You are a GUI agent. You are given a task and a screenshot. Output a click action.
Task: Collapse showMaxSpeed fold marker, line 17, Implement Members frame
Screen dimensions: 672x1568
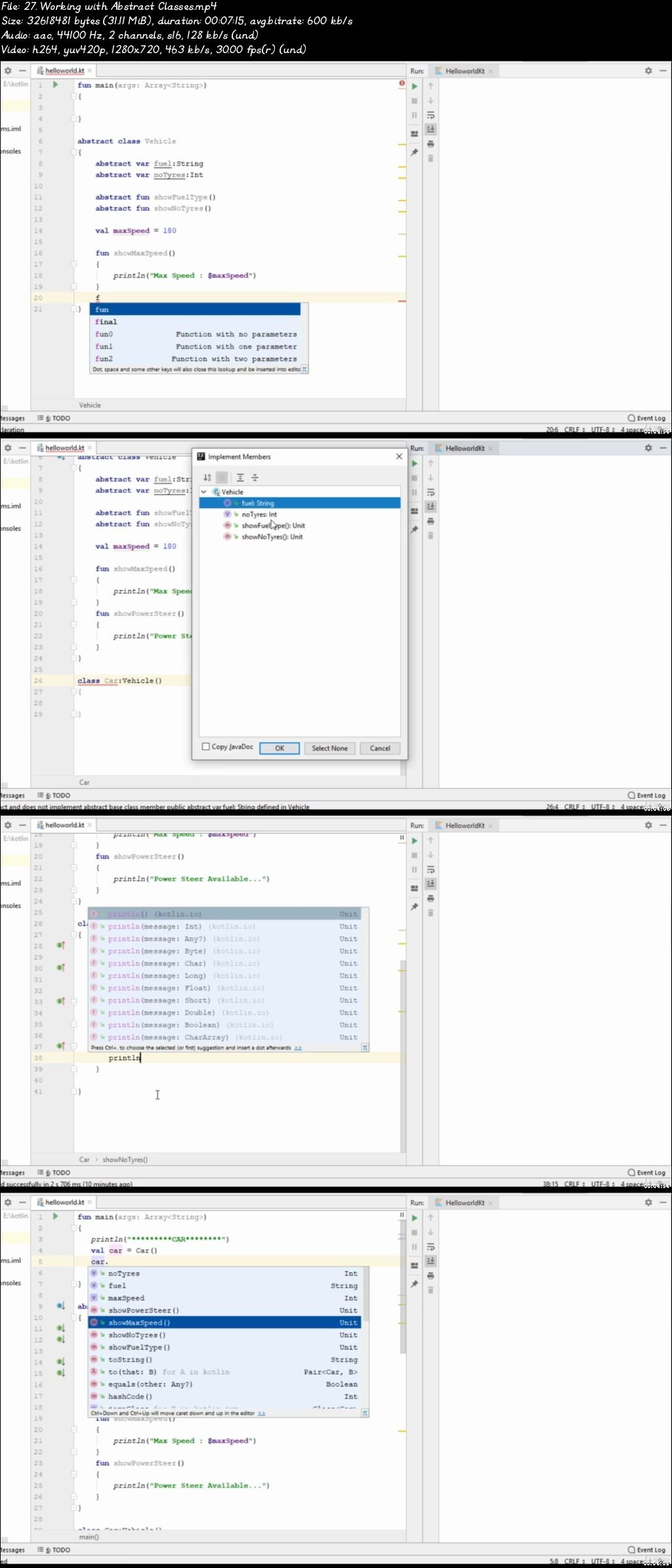74,580
